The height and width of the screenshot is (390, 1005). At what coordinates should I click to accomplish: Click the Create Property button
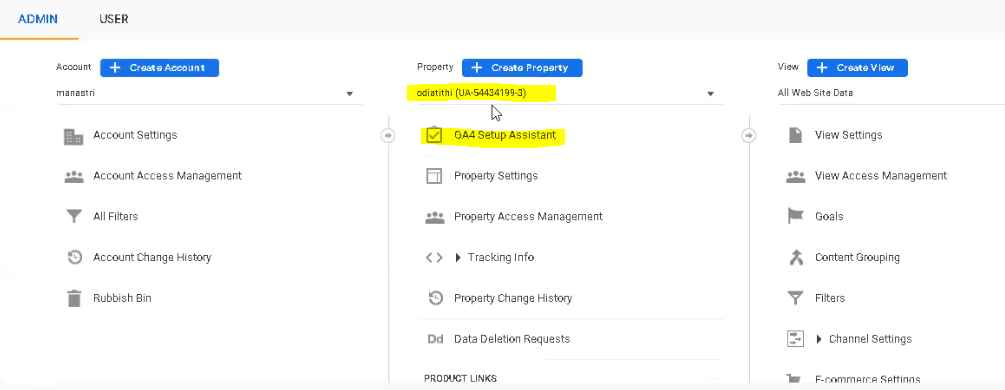pos(522,67)
